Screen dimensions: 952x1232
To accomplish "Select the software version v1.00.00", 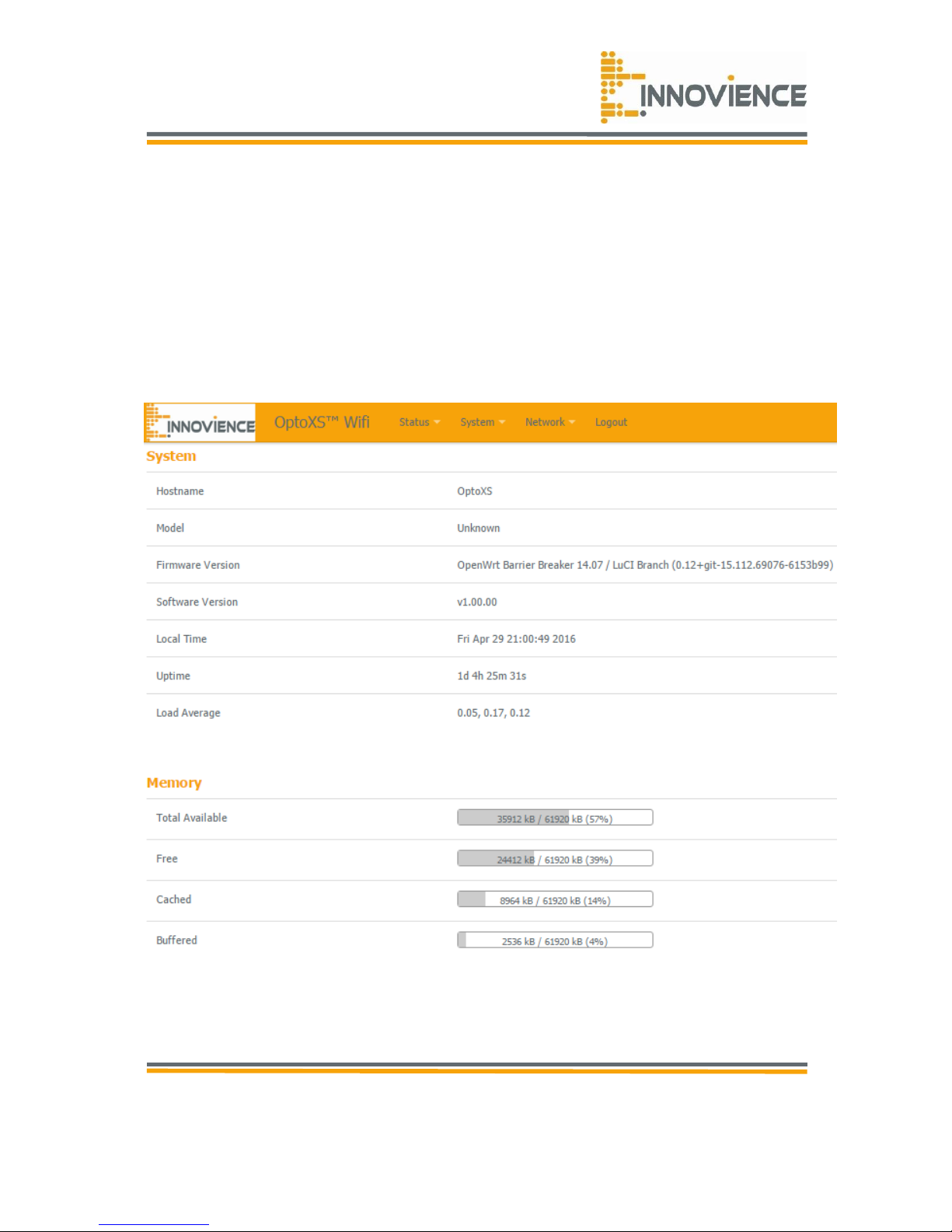I will (x=477, y=602).
